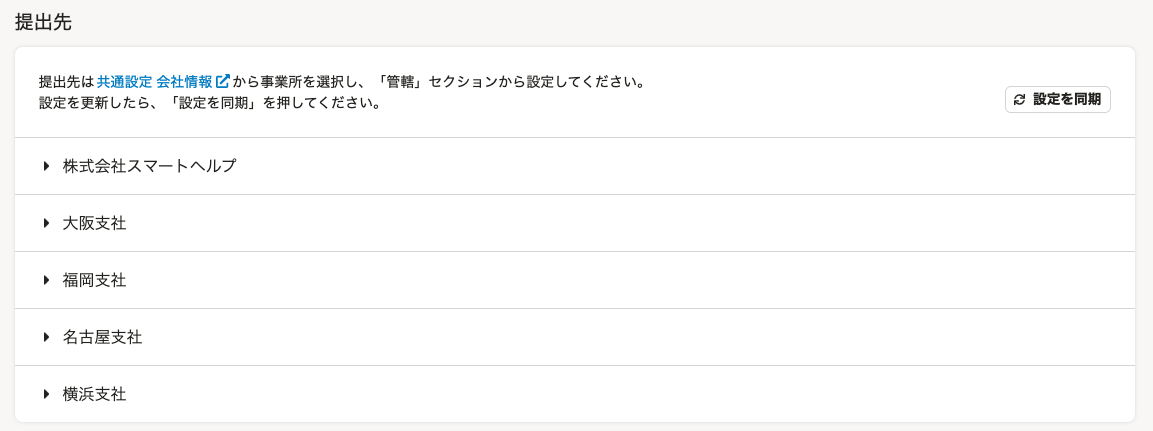The width and height of the screenshot is (1153, 431).
Task: Click the 提出先 section heading
Action: pyautogui.click(x=43, y=22)
